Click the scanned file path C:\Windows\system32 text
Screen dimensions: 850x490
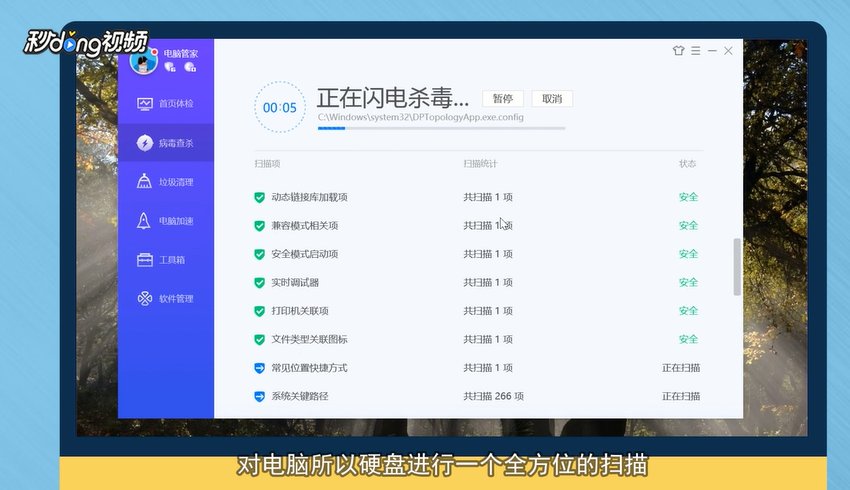click(x=421, y=117)
